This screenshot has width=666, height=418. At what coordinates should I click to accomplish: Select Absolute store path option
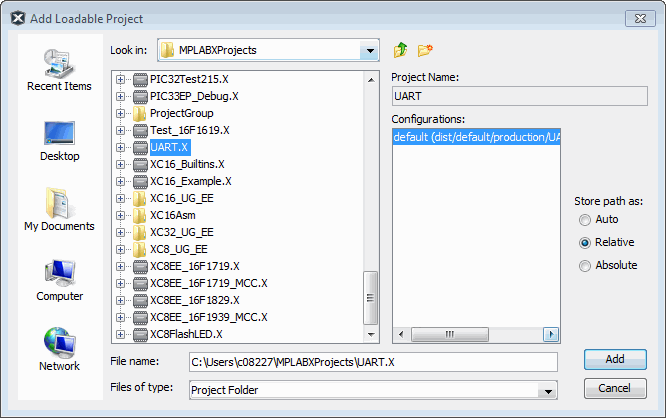pyautogui.click(x=585, y=265)
